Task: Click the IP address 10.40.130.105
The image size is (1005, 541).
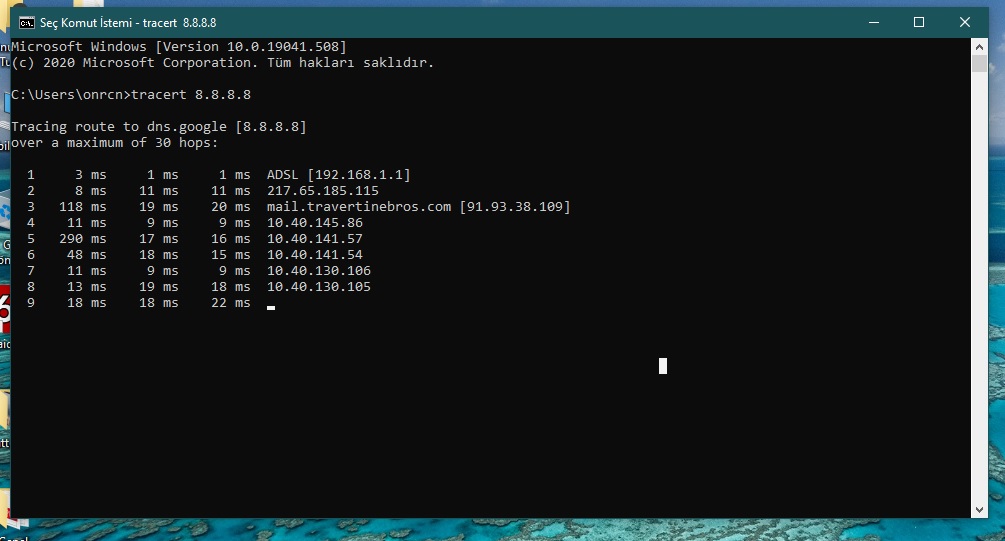Action: click(x=319, y=287)
